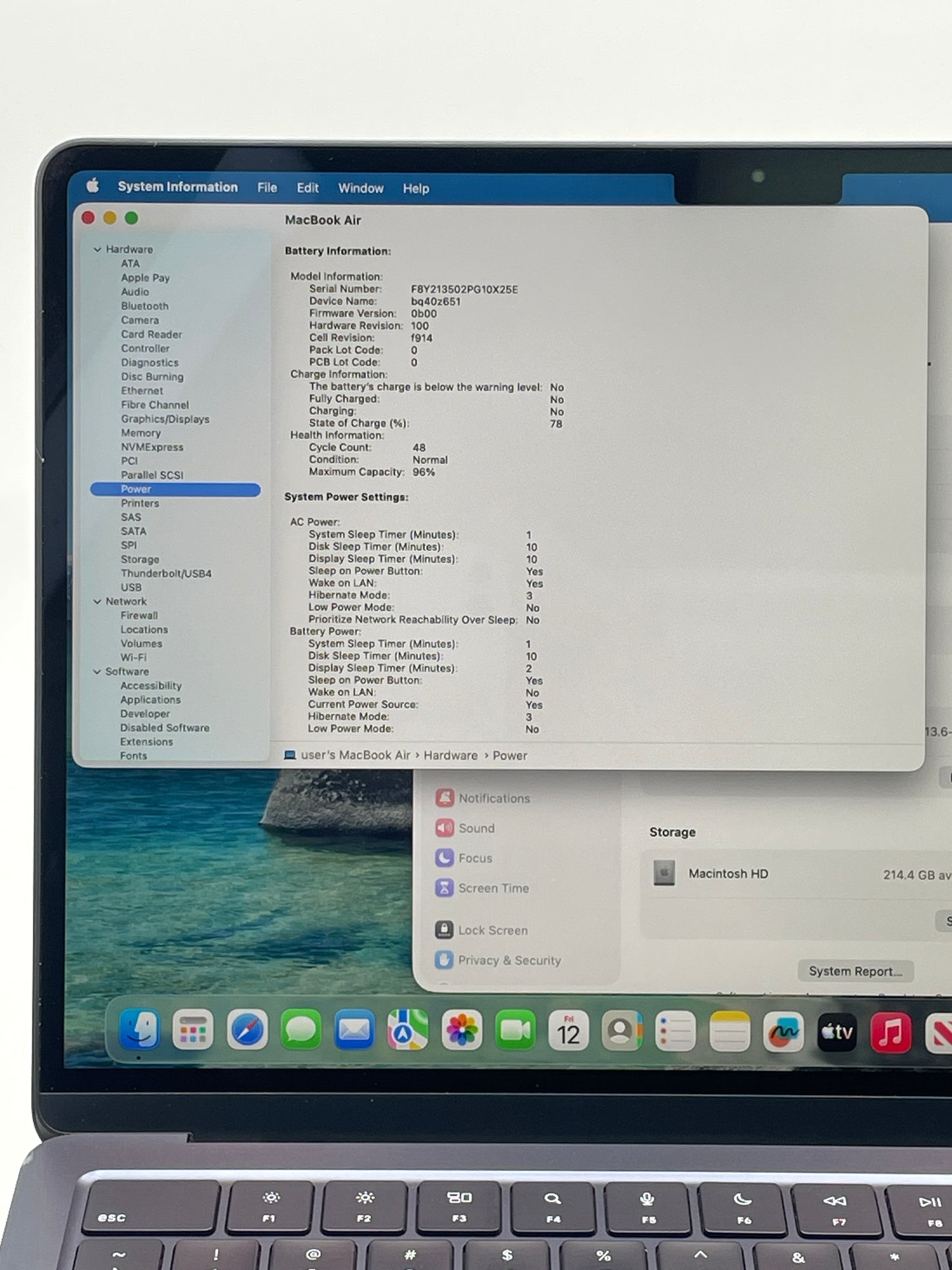Open Notes app in Dock
Image resolution: width=952 pixels, height=1270 pixels.
pyautogui.click(x=729, y=1031)
